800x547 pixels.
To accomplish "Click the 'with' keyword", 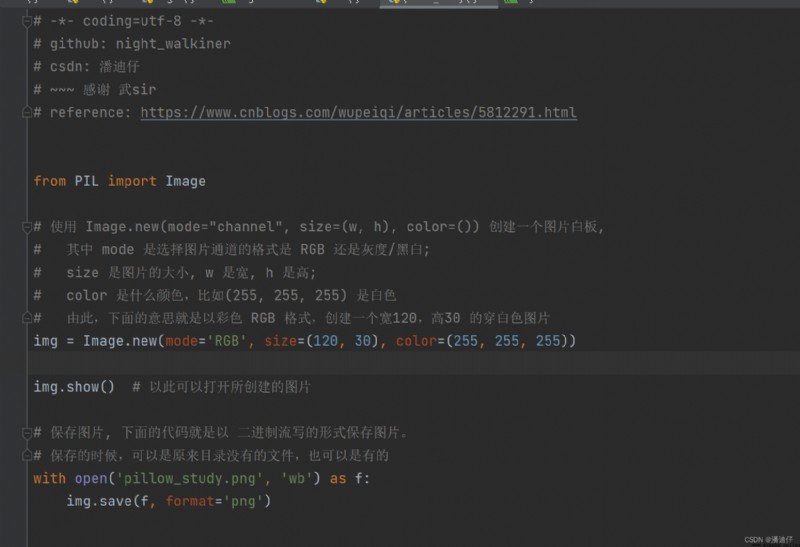I will click(49, 479).
